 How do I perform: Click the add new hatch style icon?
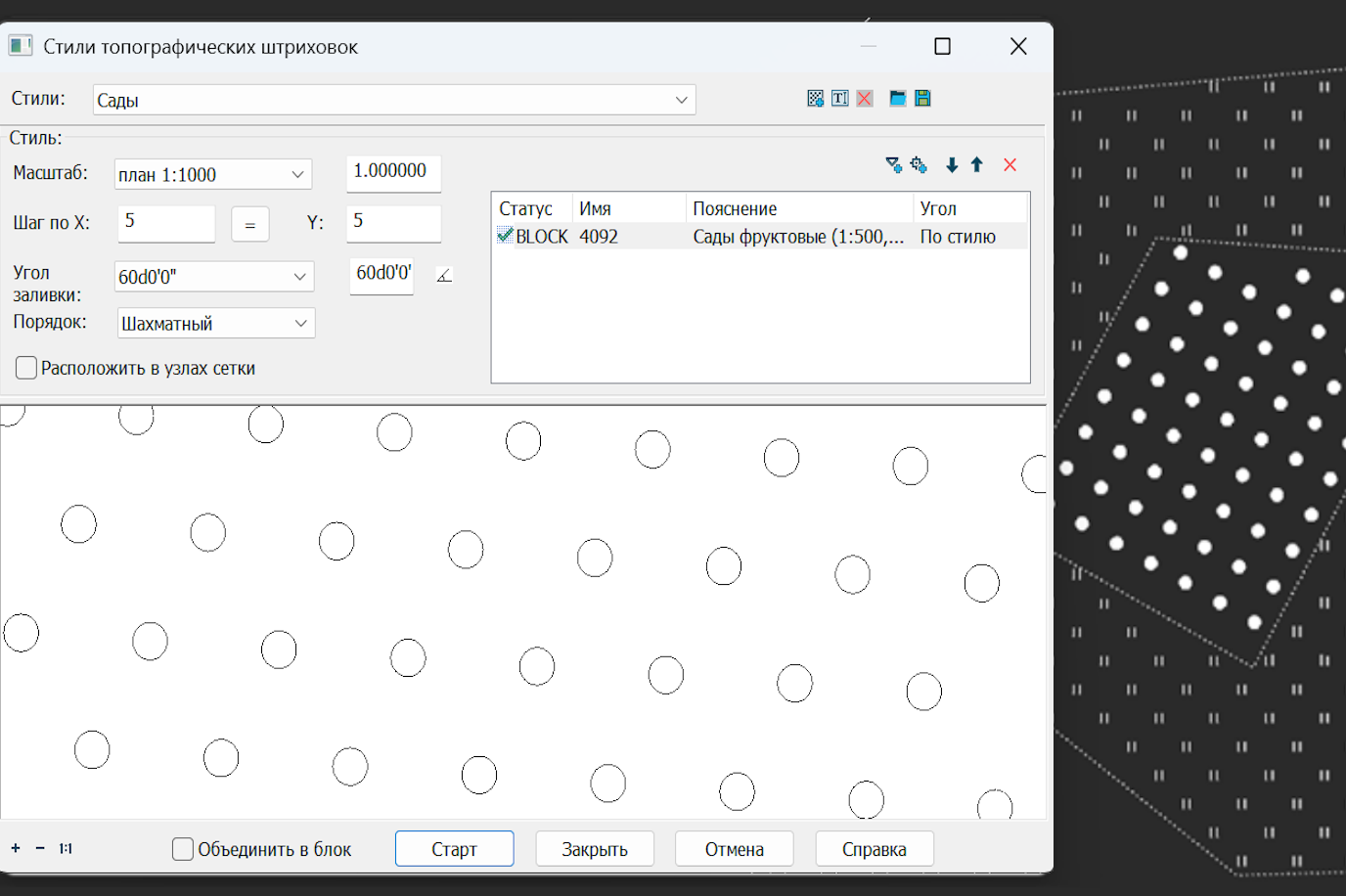815,99
